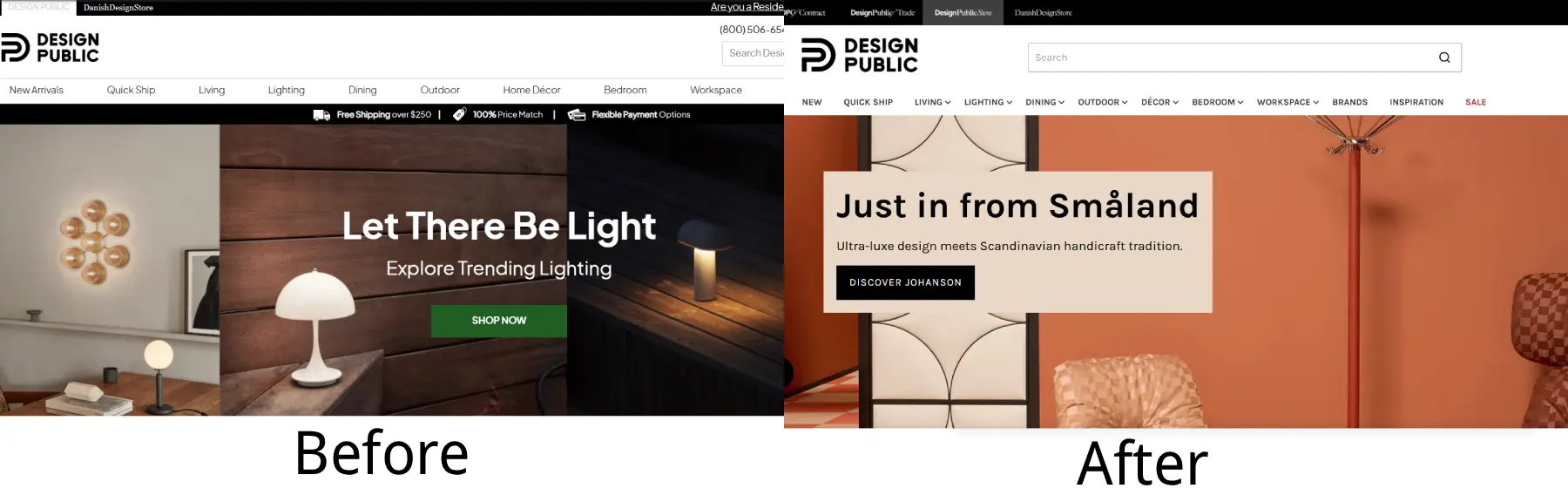The height and width of the screenshot is (502, 1568).
Task: Expand the uppercase BEDROOM dropdown chevron
Action: pyautogui.click(x=1240, y=103)
